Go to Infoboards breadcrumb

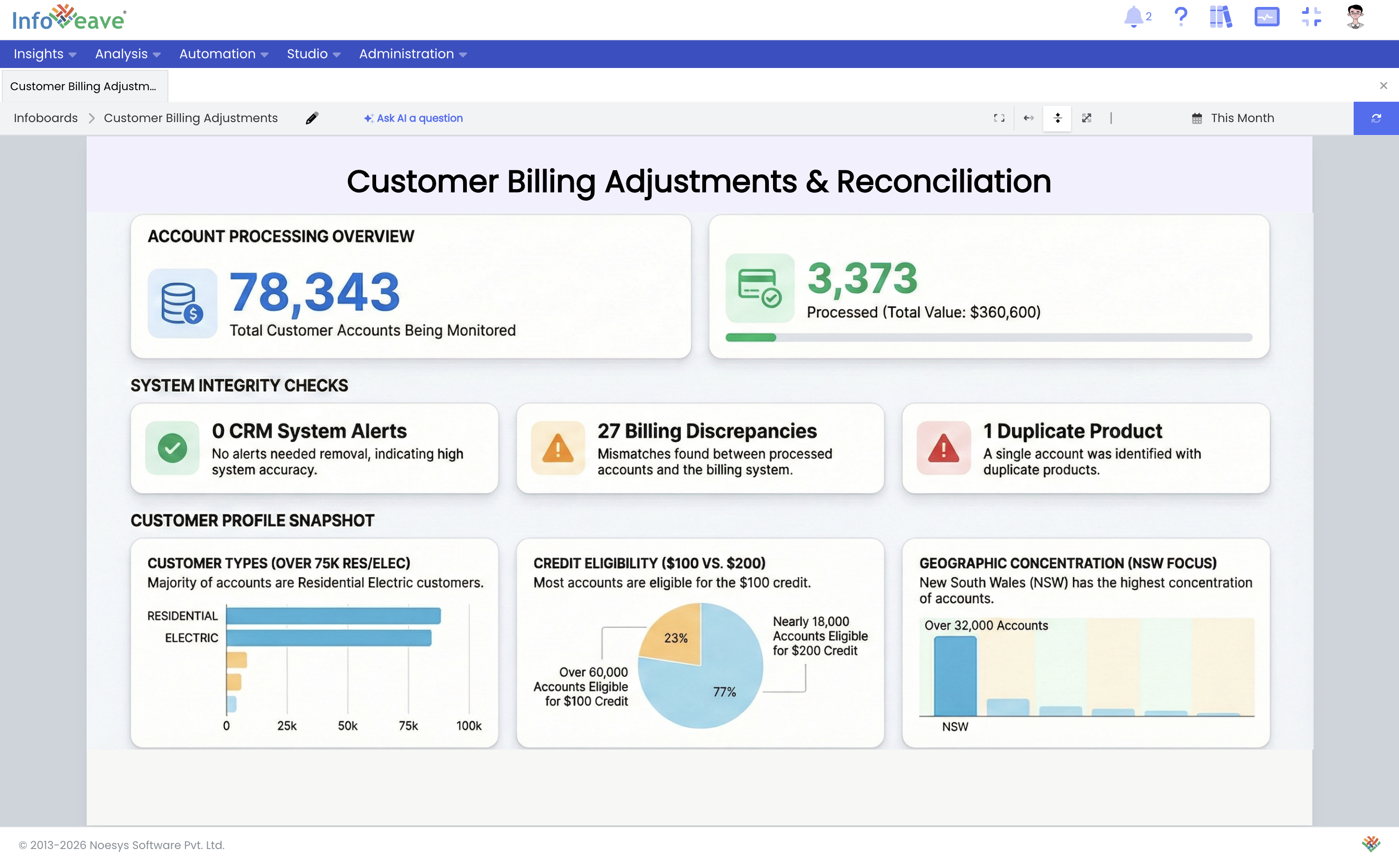pyautogui.click(x=45, y=118)
